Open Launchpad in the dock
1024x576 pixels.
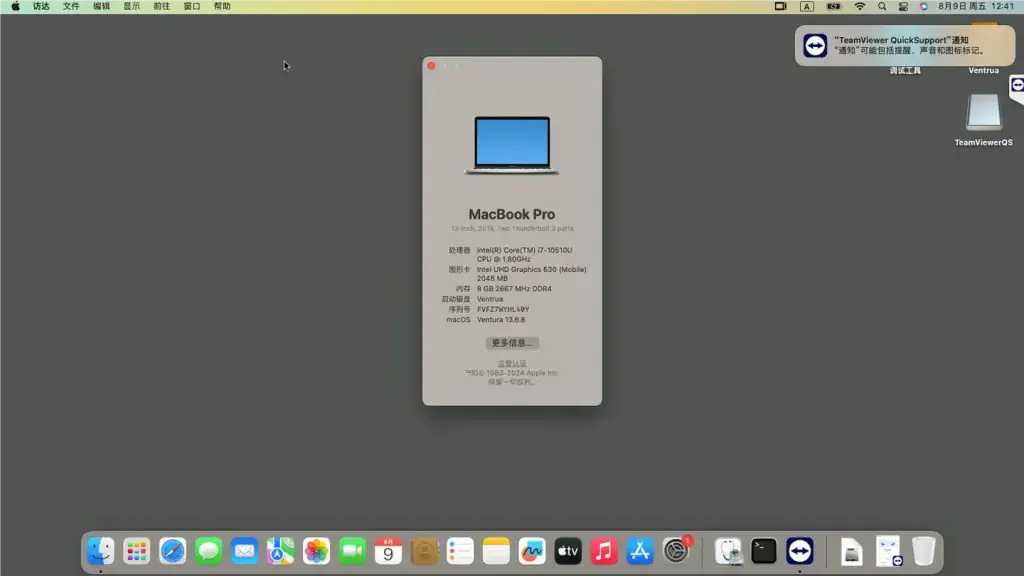pyautogui.click(x=136, y=551)
